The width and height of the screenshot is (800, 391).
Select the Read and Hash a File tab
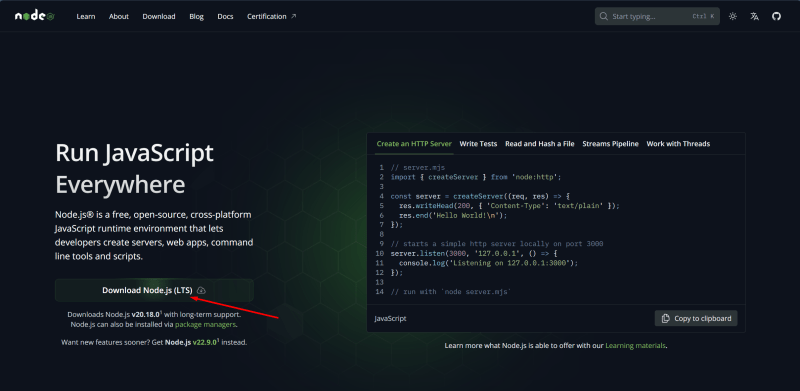(540, 144)
